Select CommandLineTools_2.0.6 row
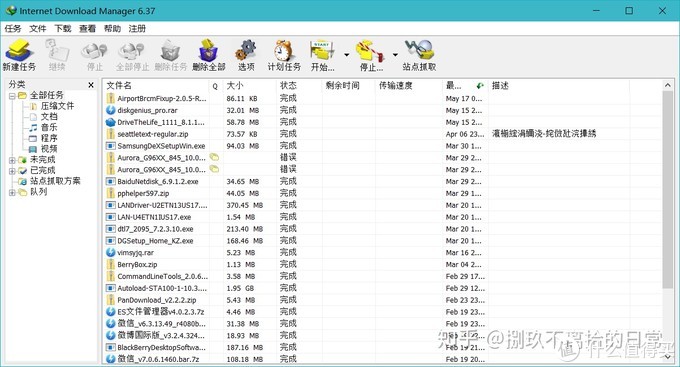 click(383, 276)
